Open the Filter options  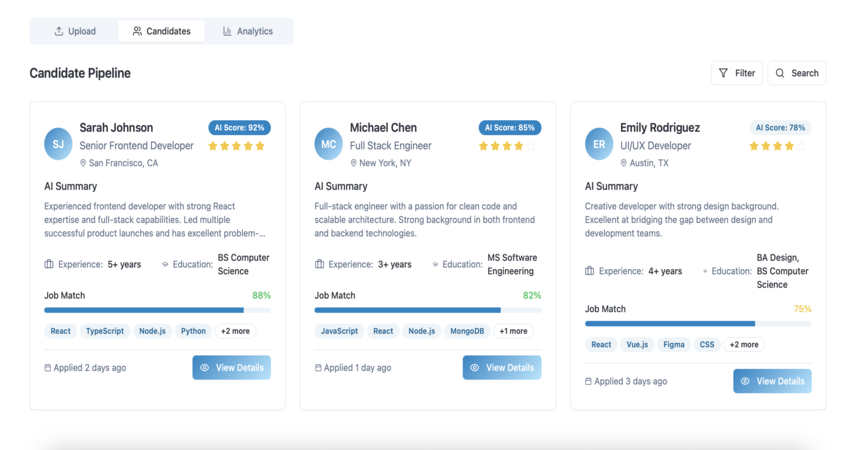coord(736,73)
